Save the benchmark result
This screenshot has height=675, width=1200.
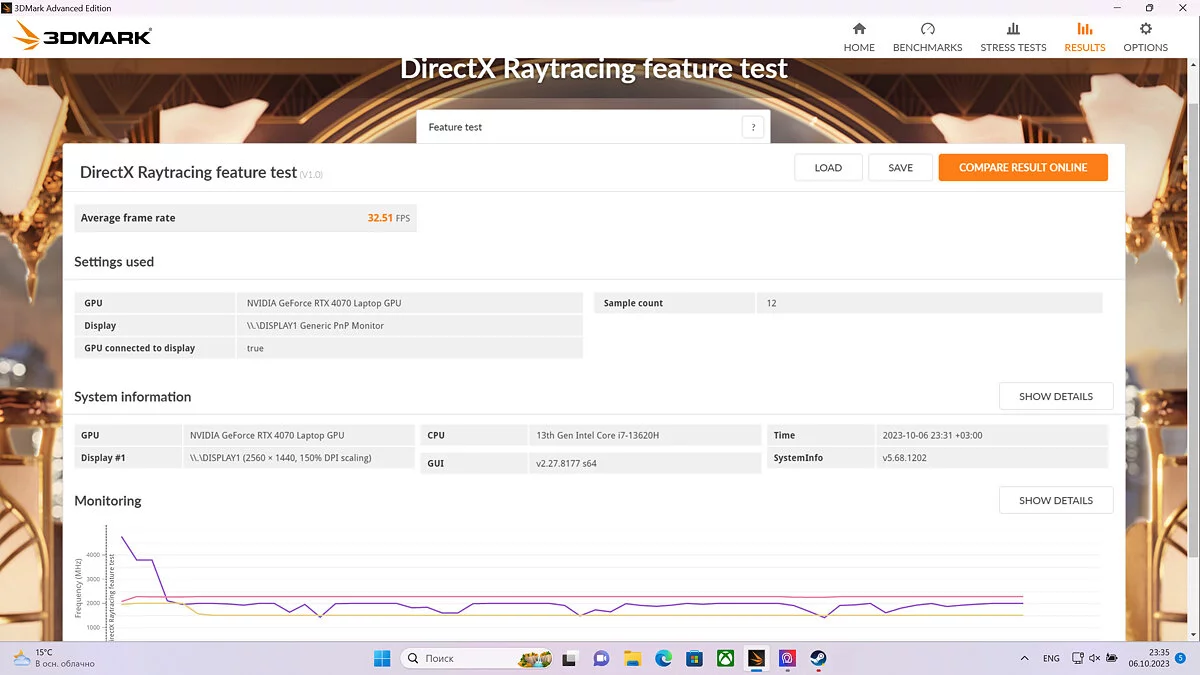(x=900, y=168)
